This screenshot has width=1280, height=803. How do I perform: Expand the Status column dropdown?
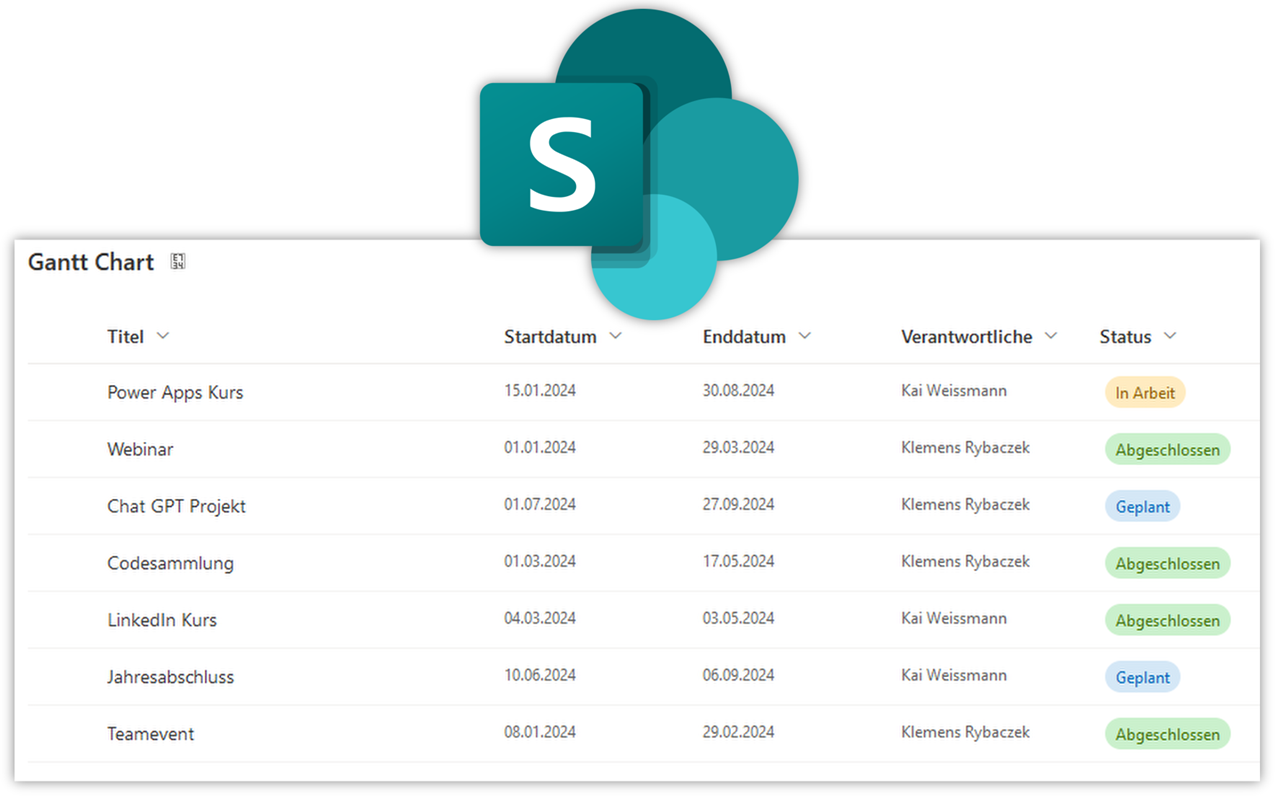[x=1171, y=336]
